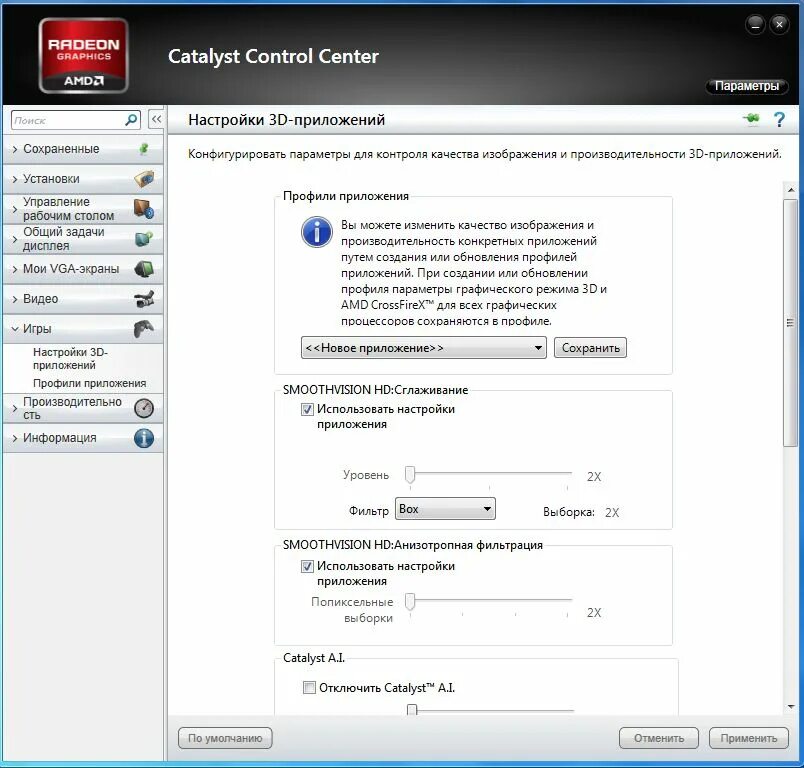Viewport: 804px width, 768px height.
Task: Click the Уровень antialiasing slider handle
Action: [x=410, y=474]
